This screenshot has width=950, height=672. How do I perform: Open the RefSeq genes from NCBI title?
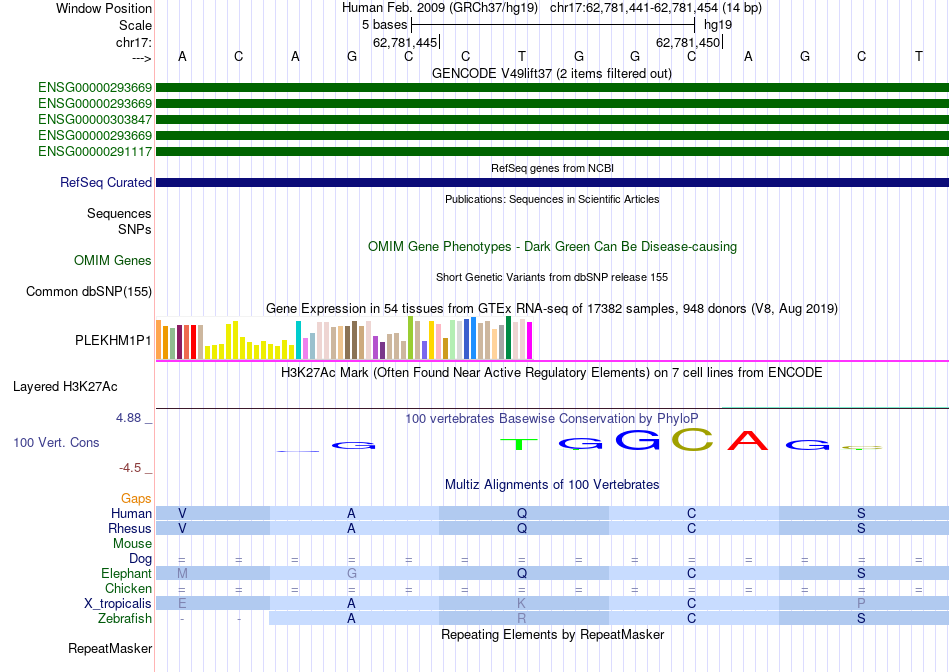click(x=552, y=168)
